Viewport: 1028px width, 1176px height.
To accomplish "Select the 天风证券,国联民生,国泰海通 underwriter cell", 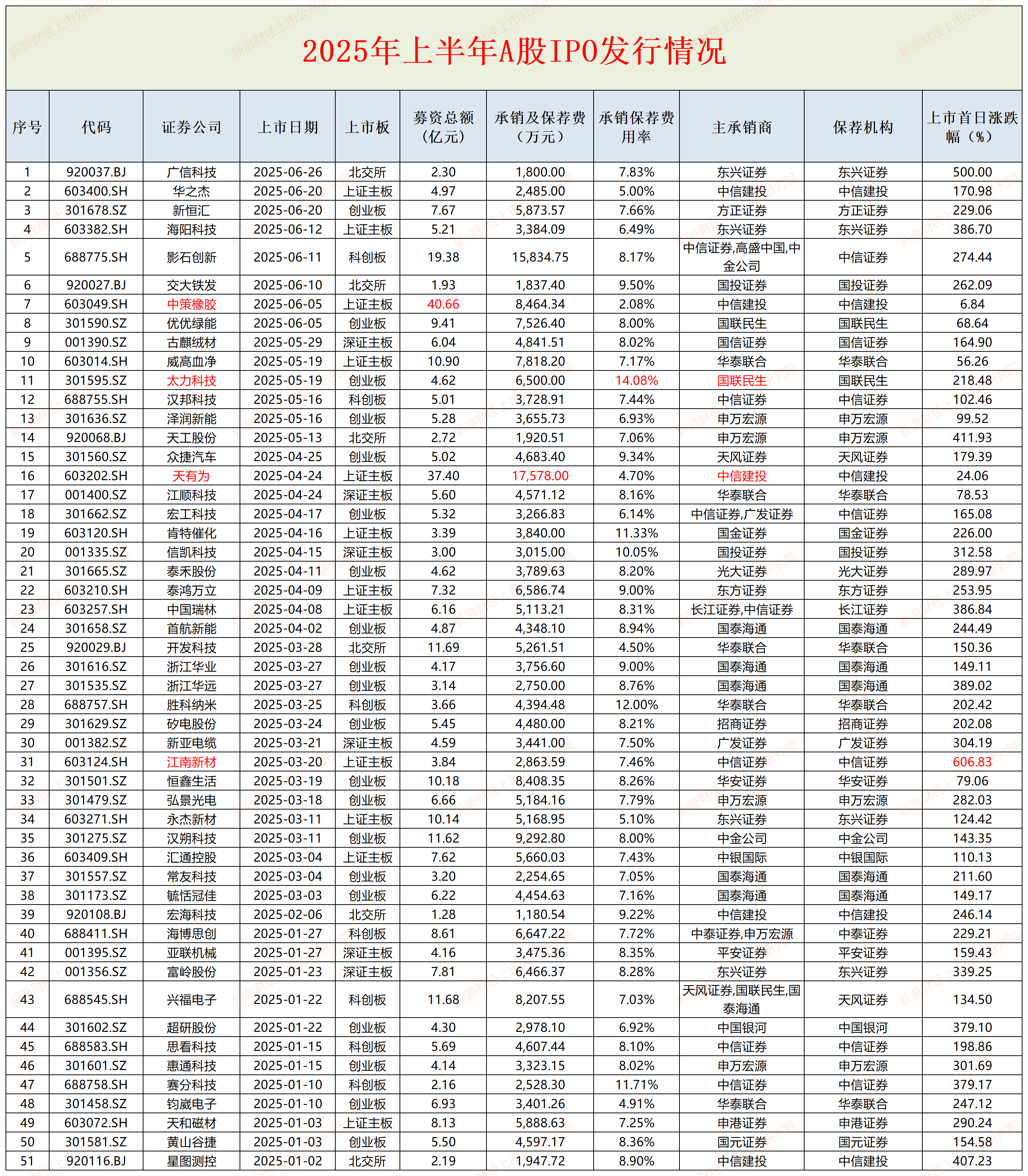I will [741, 999].
